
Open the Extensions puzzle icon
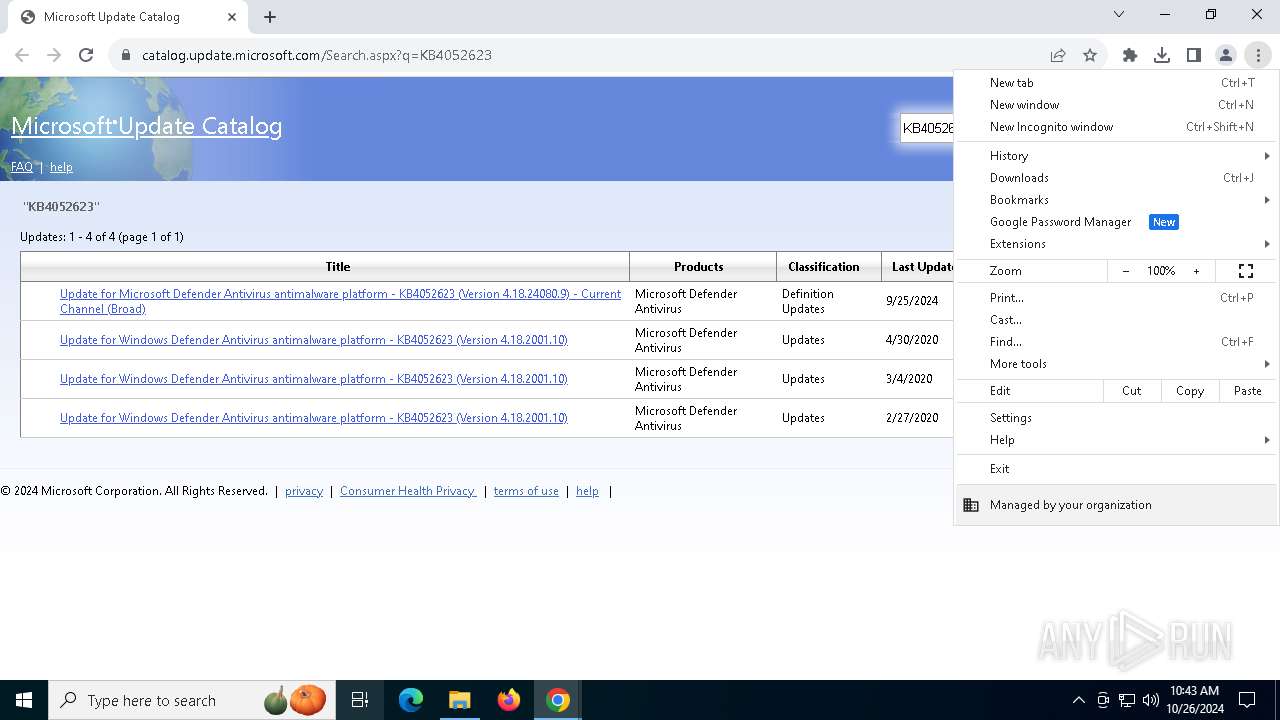(x=1130, y=55)
